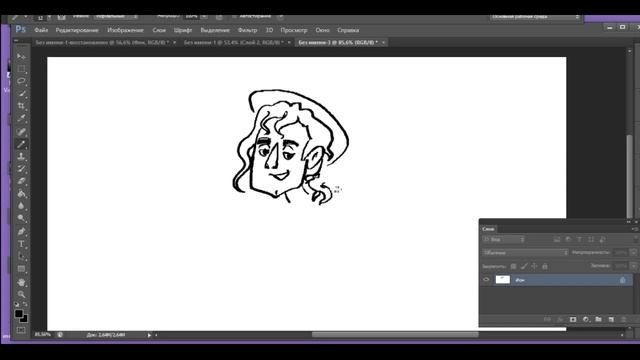Image resolution: width=640 pixels, height=360 pixels.
Task: Open the layer blend mode dropdown
Action: (x=525, y=253)
